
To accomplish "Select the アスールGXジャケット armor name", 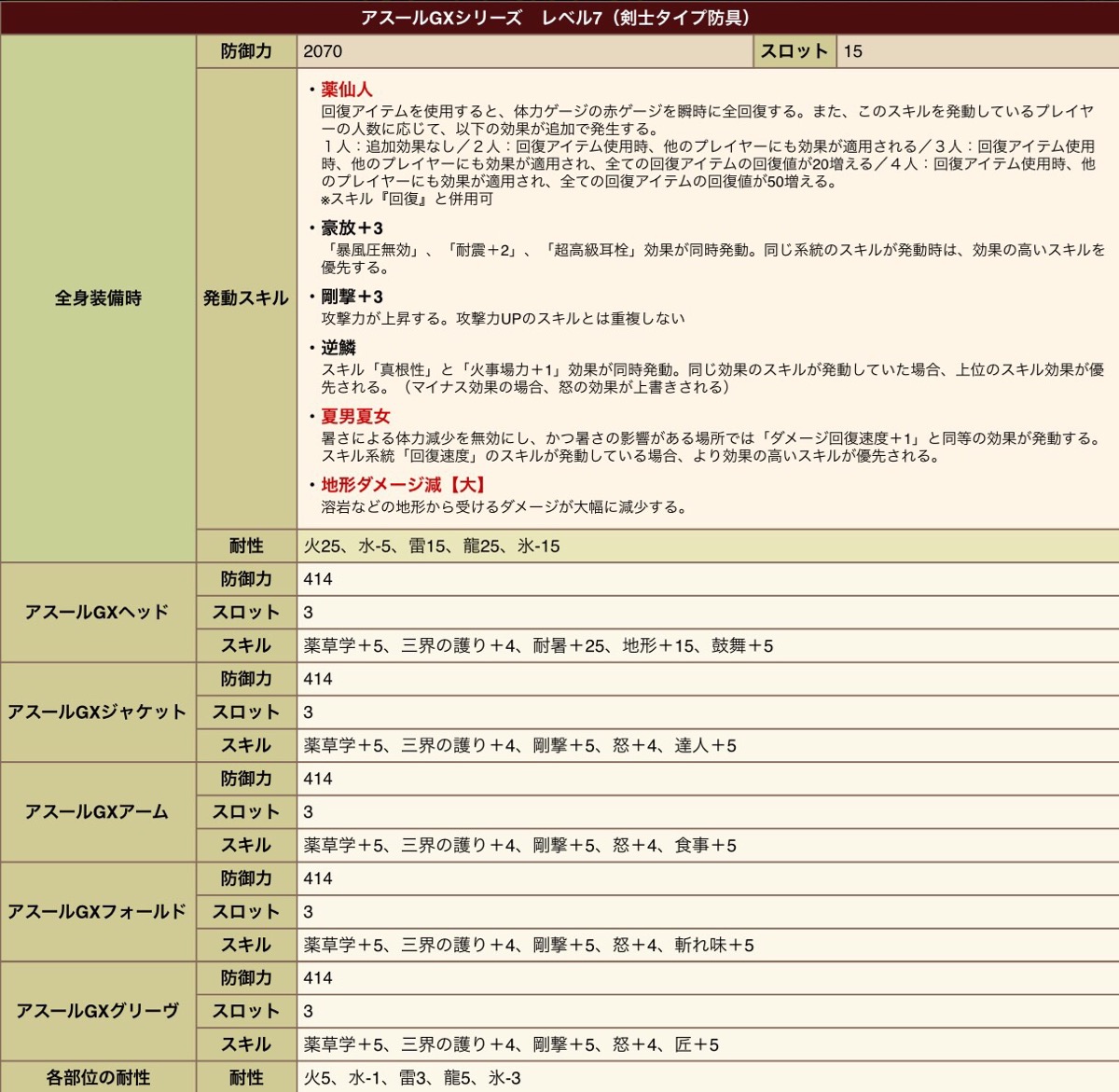I will [x=97, y=712].
